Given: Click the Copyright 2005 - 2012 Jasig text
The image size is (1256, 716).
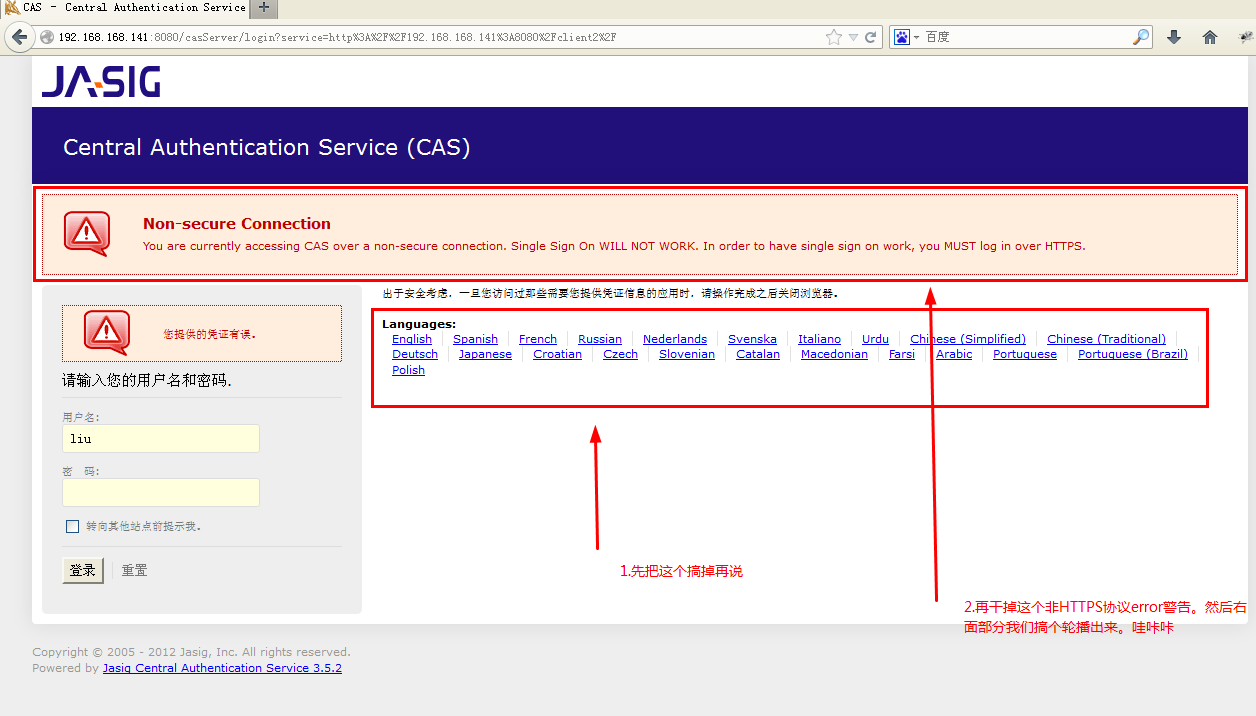Looking at the screenshot, I should [191, 652].
